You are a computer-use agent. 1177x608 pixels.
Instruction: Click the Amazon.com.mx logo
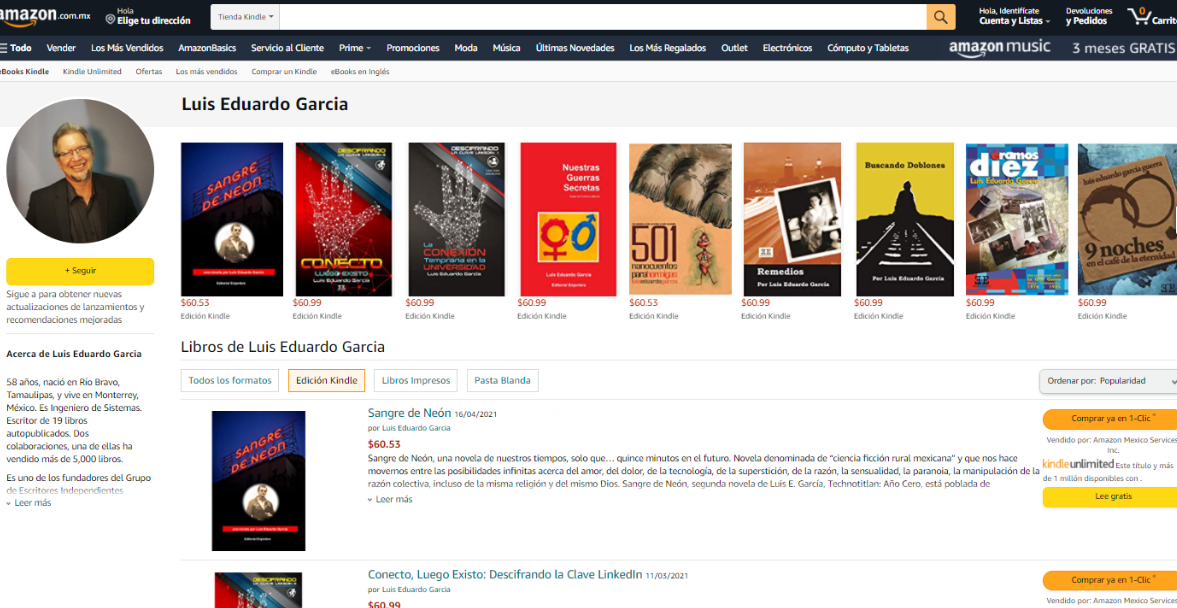tap(45, 17)
